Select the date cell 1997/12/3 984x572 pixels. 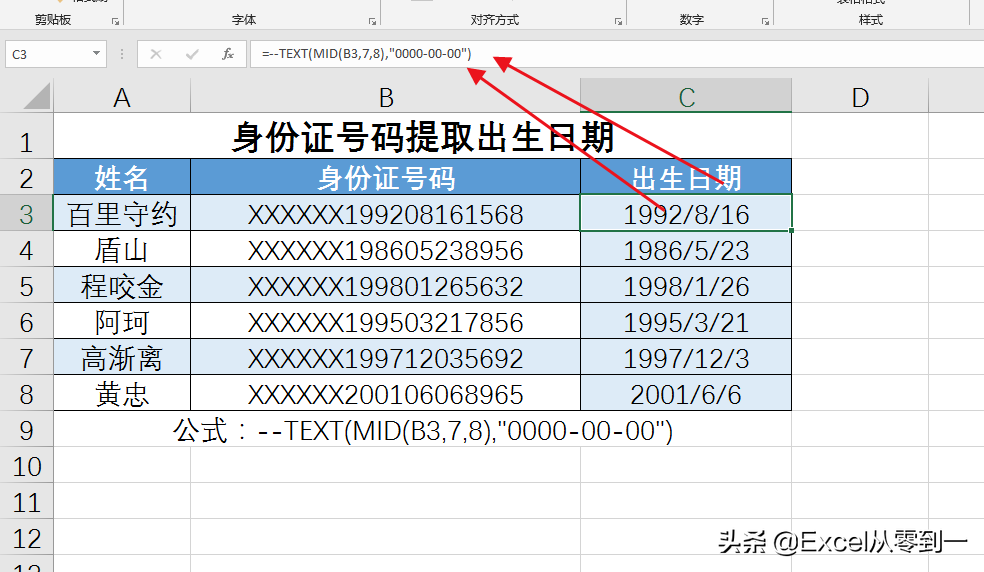[x=686, y=357]
